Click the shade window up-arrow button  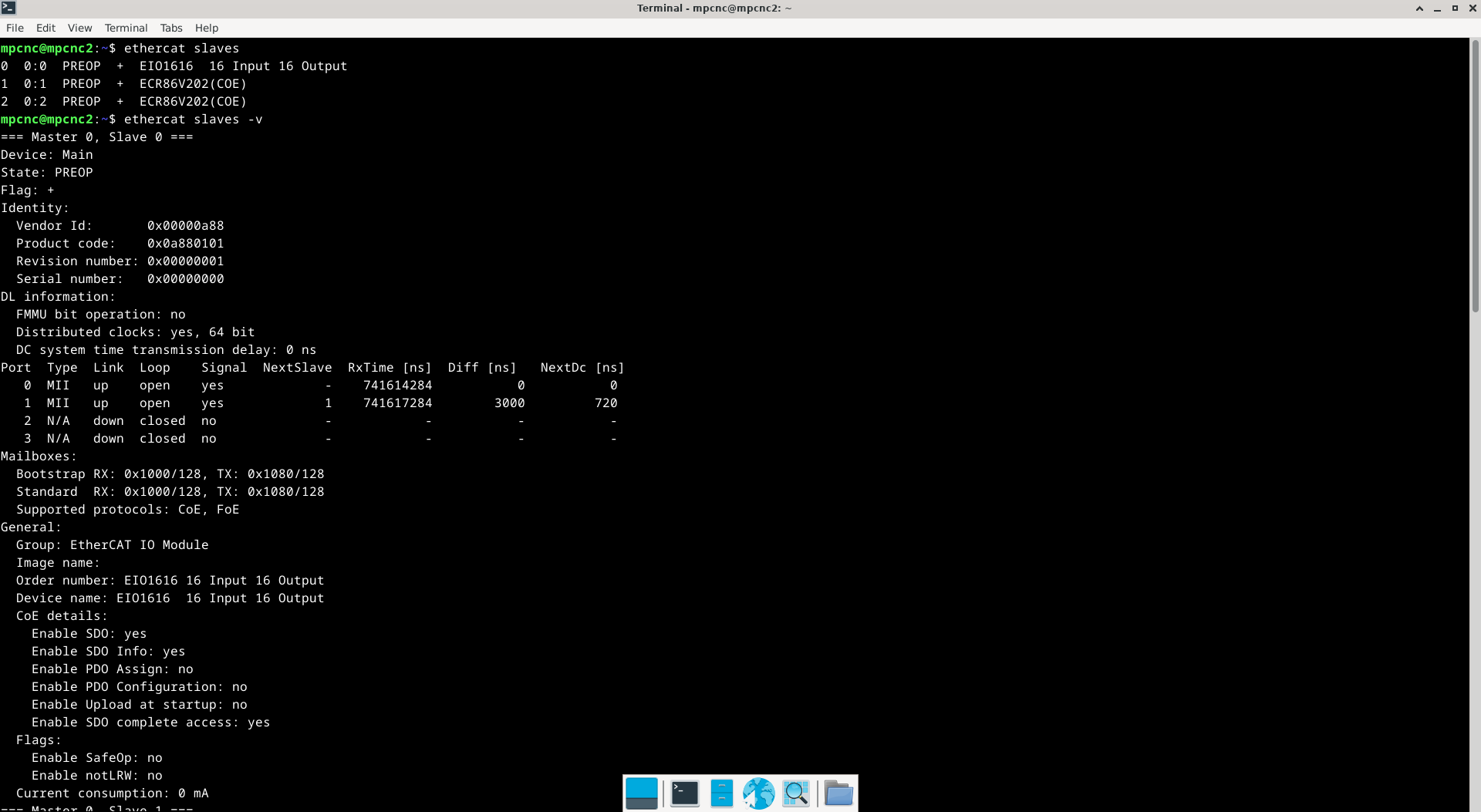1419,8
